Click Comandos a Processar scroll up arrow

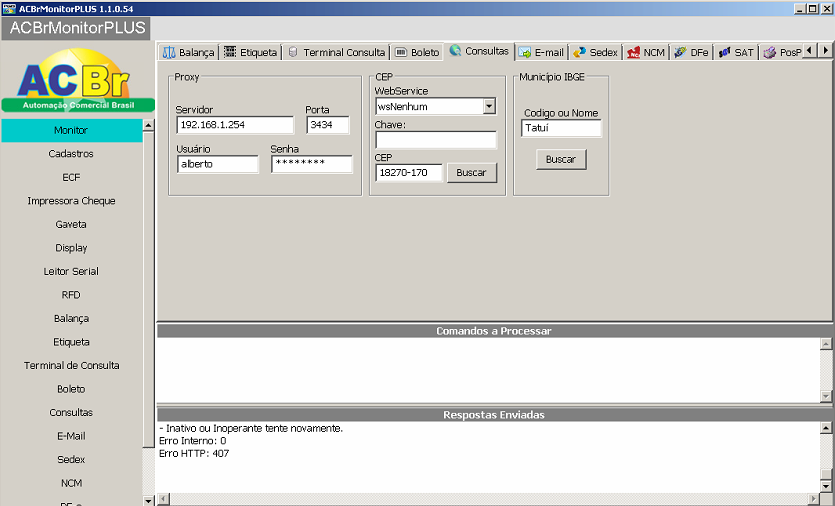point(826,344)
